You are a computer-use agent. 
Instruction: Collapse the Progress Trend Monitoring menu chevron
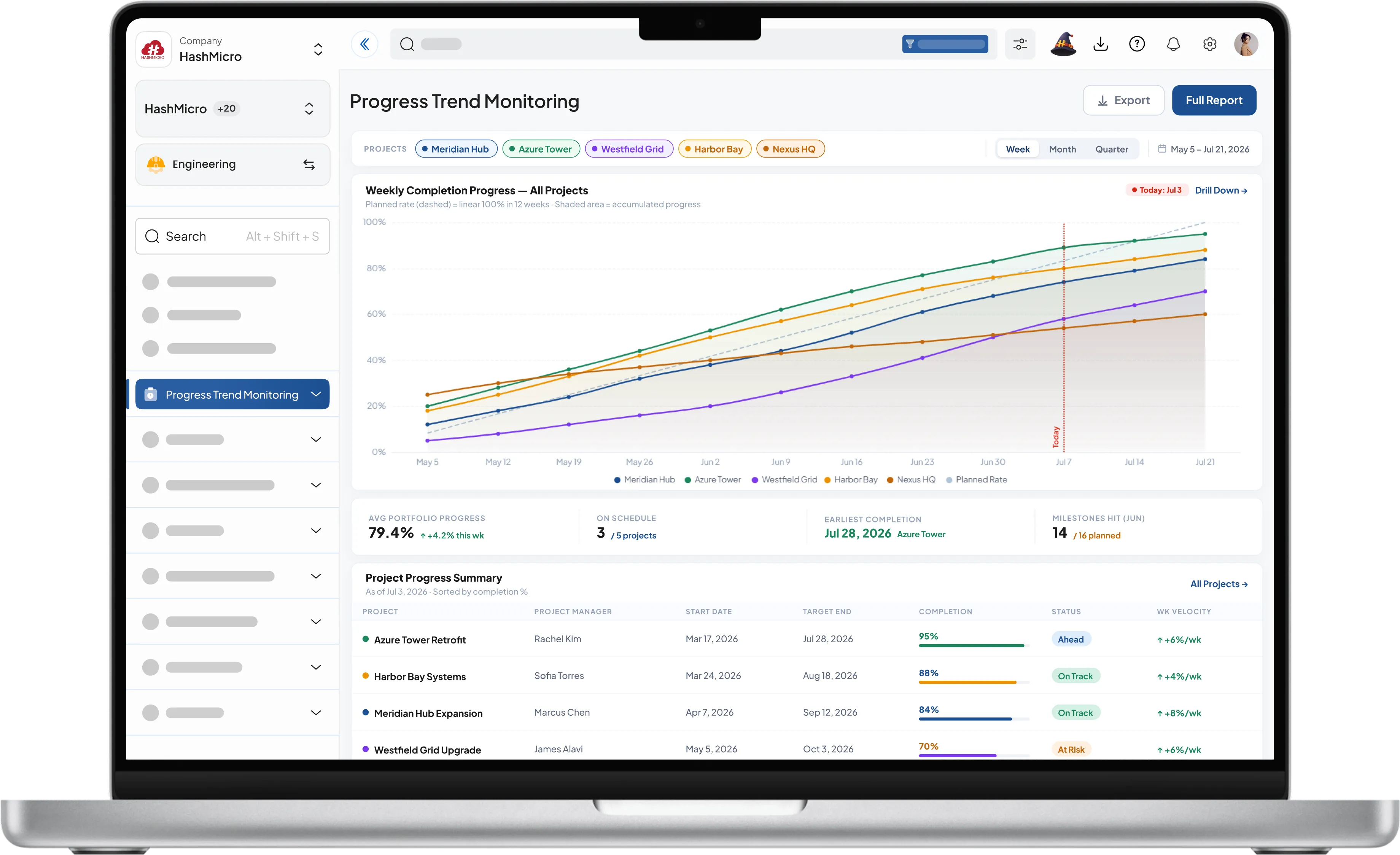pyautogui.click(x=316, y=394)
